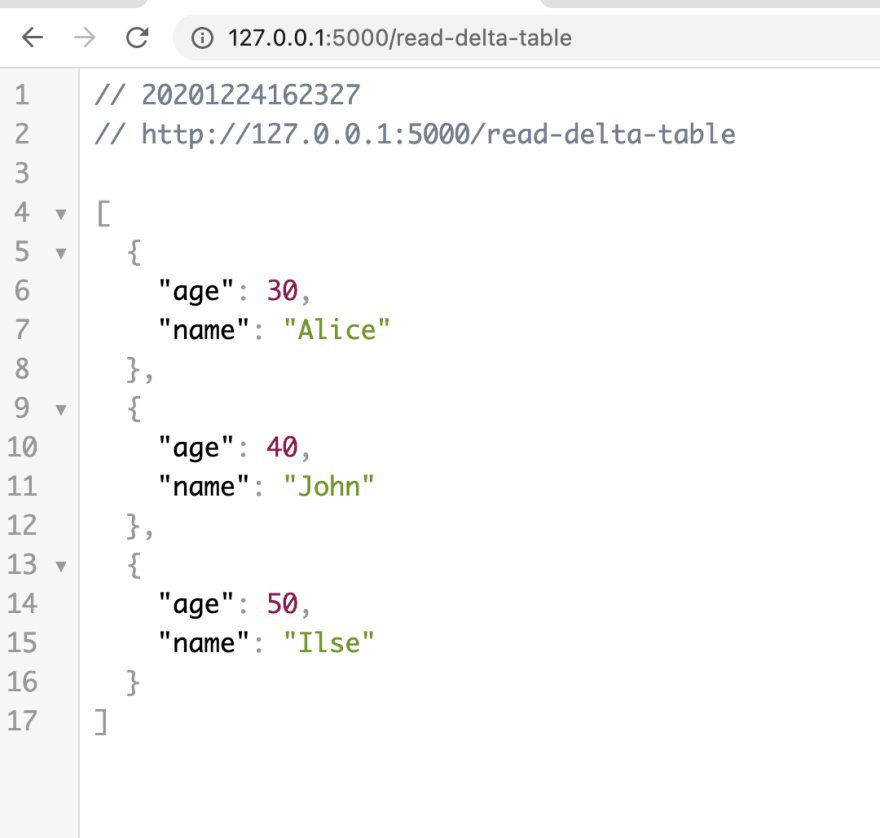This screenshot has height=838, width=880.
Task: Collapse the root array on line 4
Action: click(61, 214)
